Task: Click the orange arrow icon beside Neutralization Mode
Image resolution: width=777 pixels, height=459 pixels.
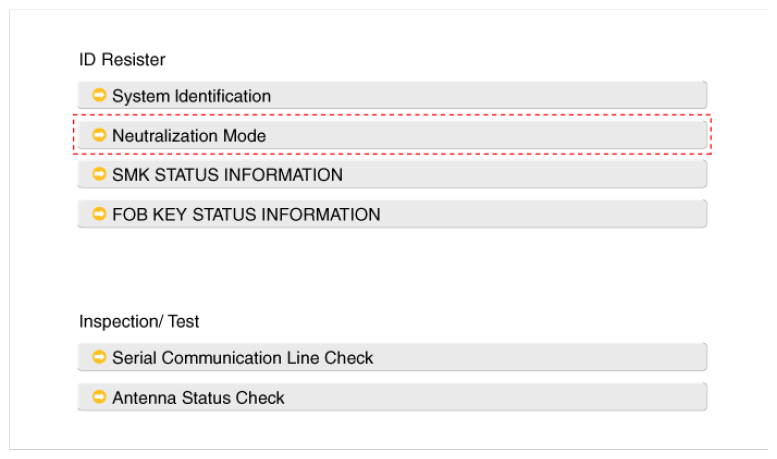Action: (99, 134)
